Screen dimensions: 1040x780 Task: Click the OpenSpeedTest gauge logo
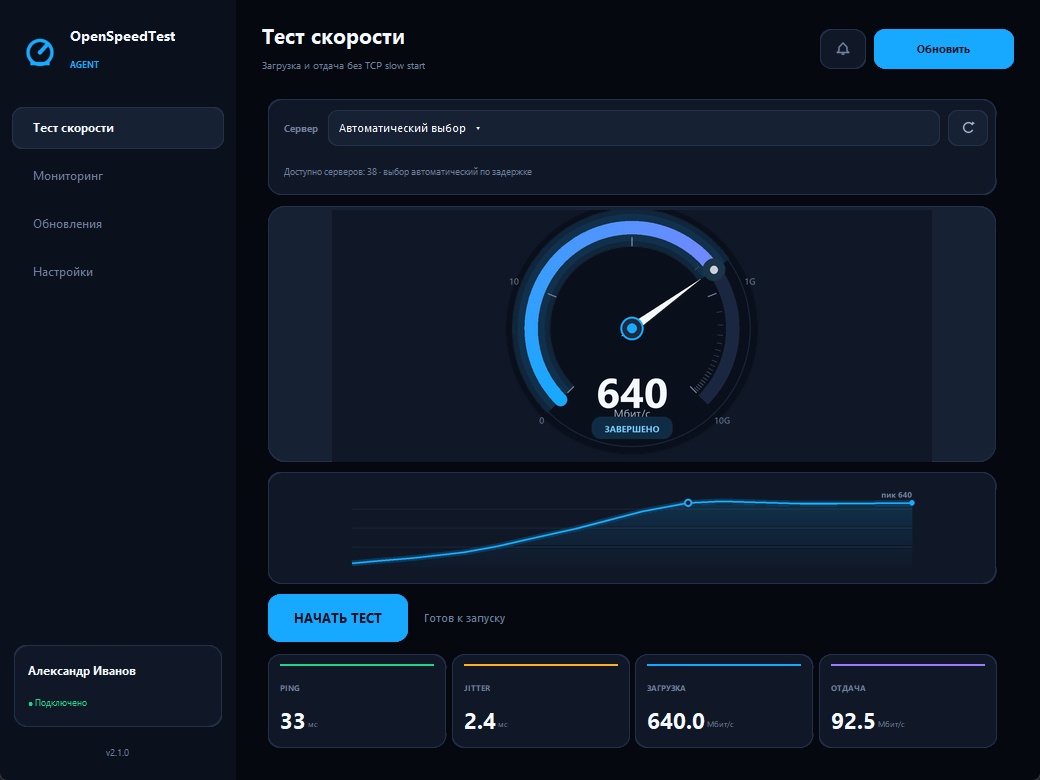point(40,52)
